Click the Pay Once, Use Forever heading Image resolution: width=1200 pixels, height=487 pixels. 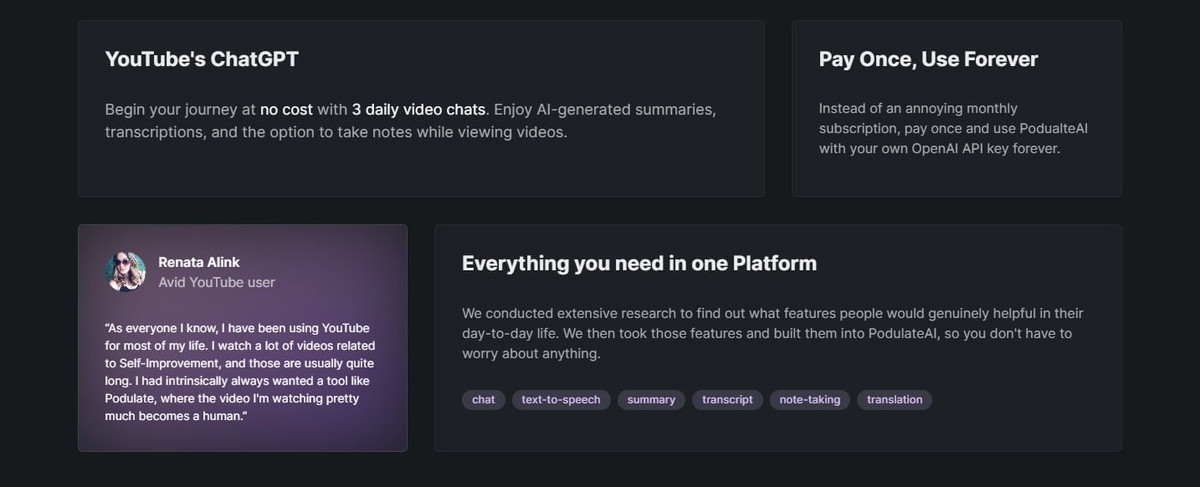pos(928,59)
